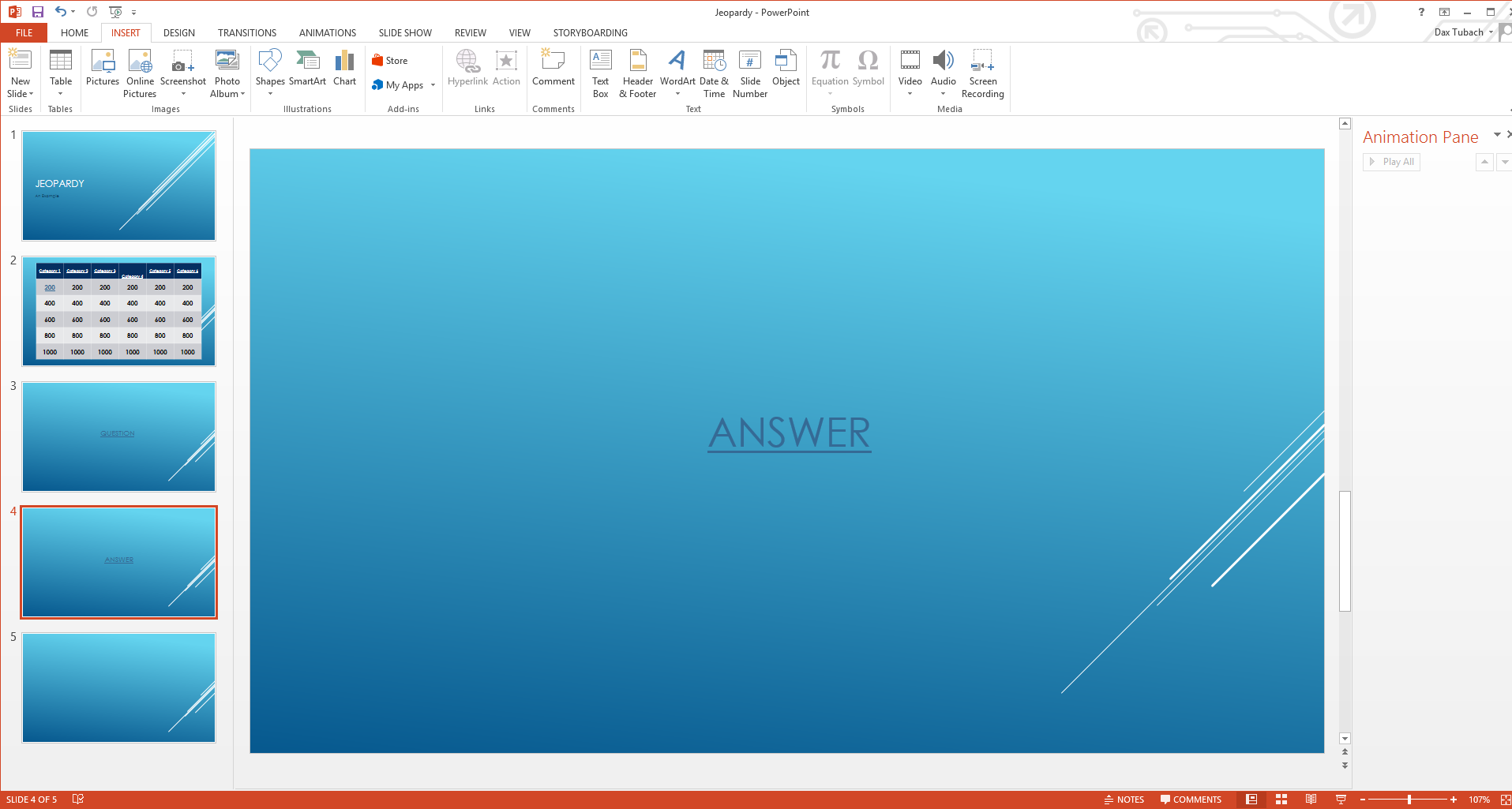The height and width of the screenshot is (809, 1512).
Task: Insert WordArt text
Action: (677, 73)
